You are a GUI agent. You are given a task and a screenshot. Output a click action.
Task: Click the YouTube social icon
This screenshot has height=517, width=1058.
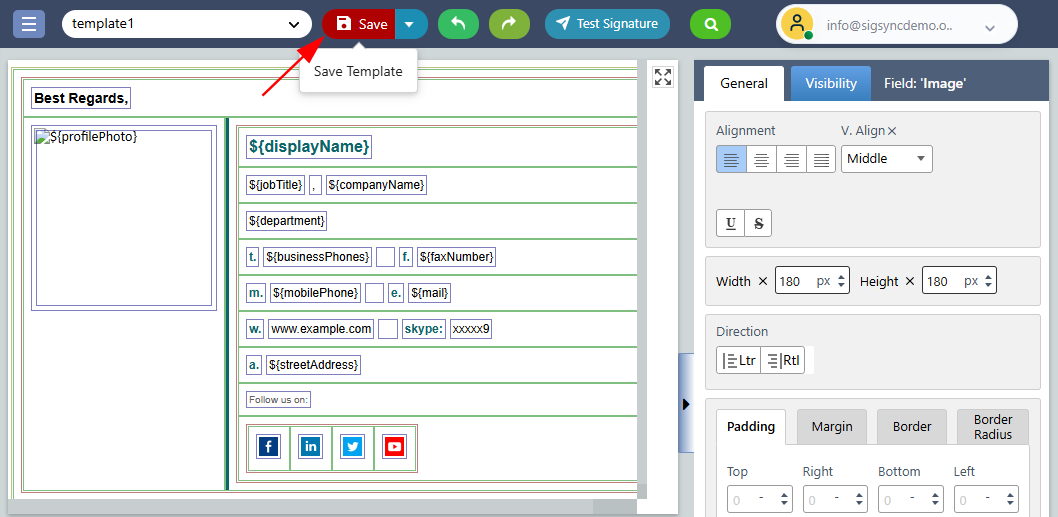[395, 447]
